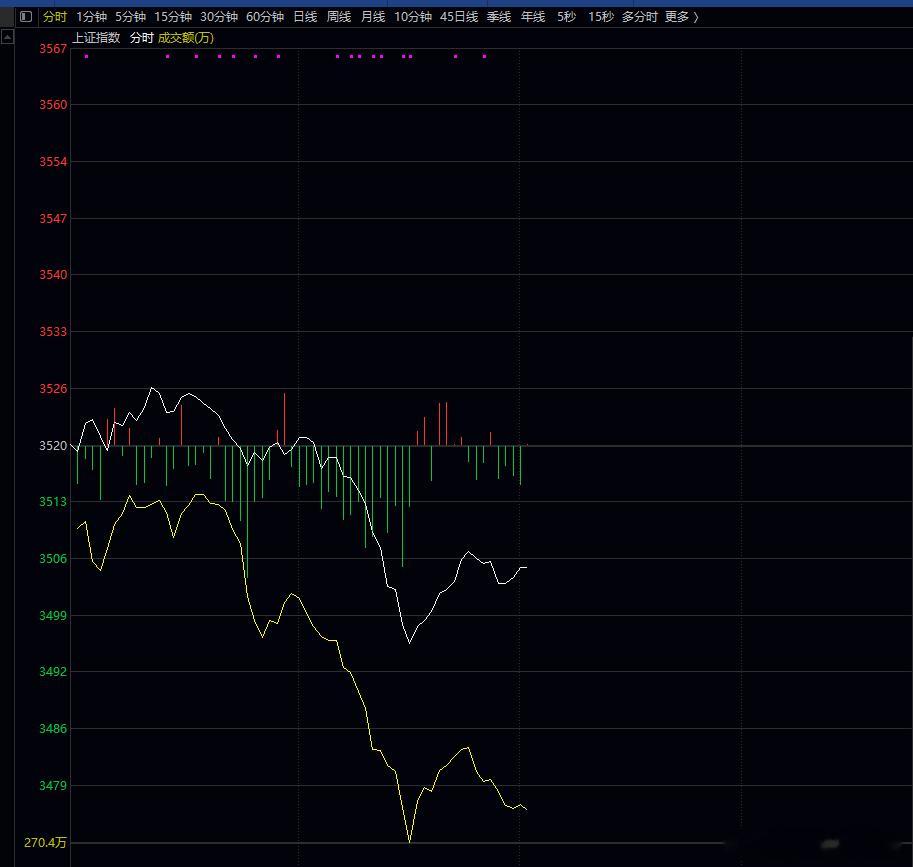The image size is (913, 867).
Task: Click the 3526 price axis label
Action: (53, 389)
